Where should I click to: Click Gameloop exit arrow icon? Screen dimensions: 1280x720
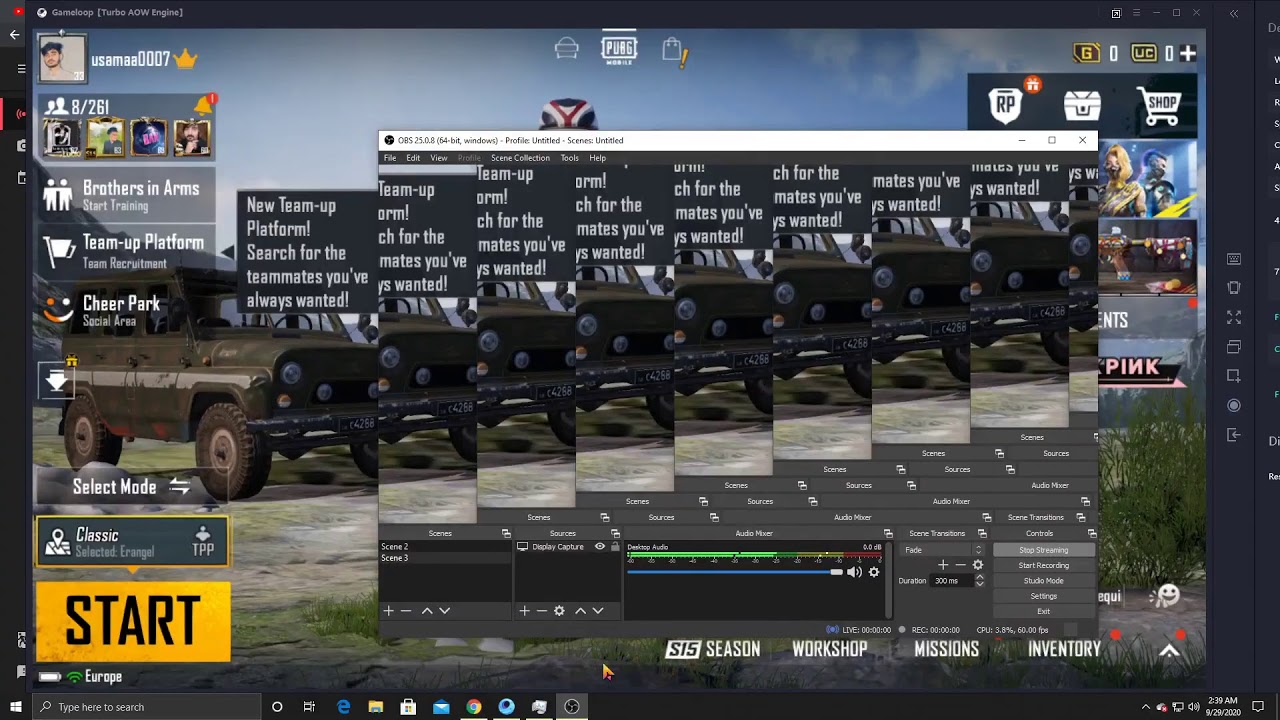point(1234,435)
